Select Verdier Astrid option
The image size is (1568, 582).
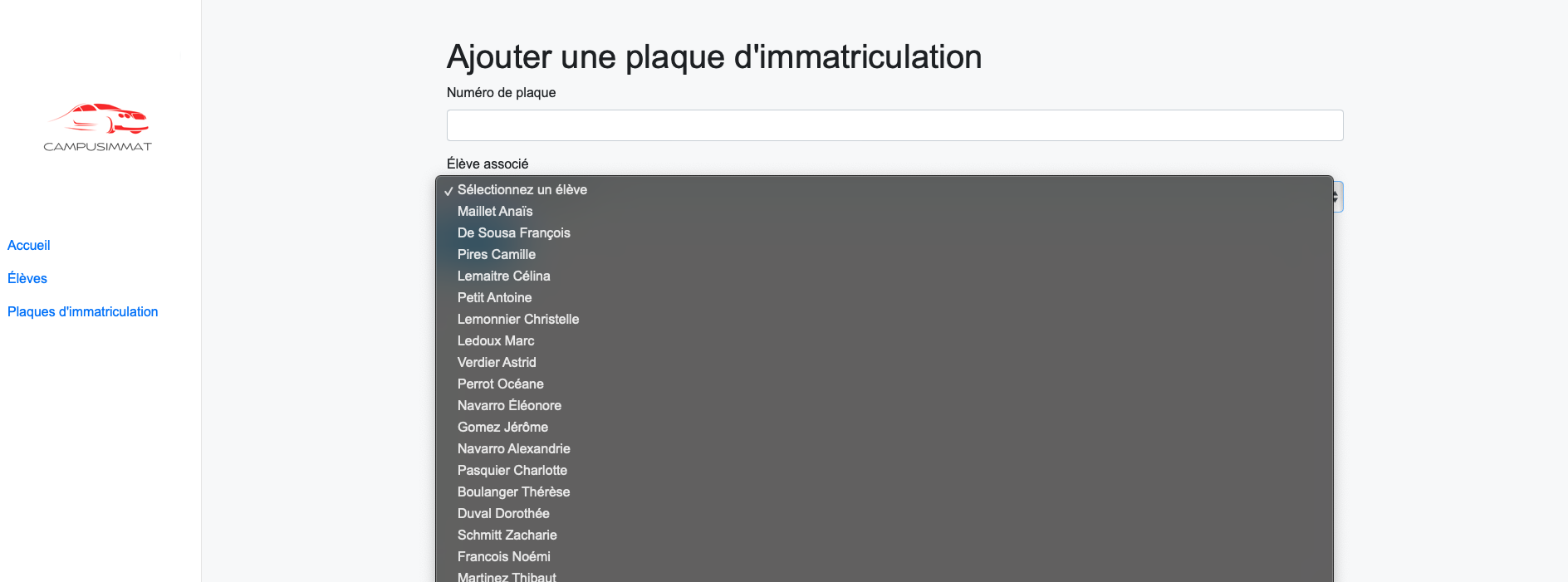tap(884, 363)
